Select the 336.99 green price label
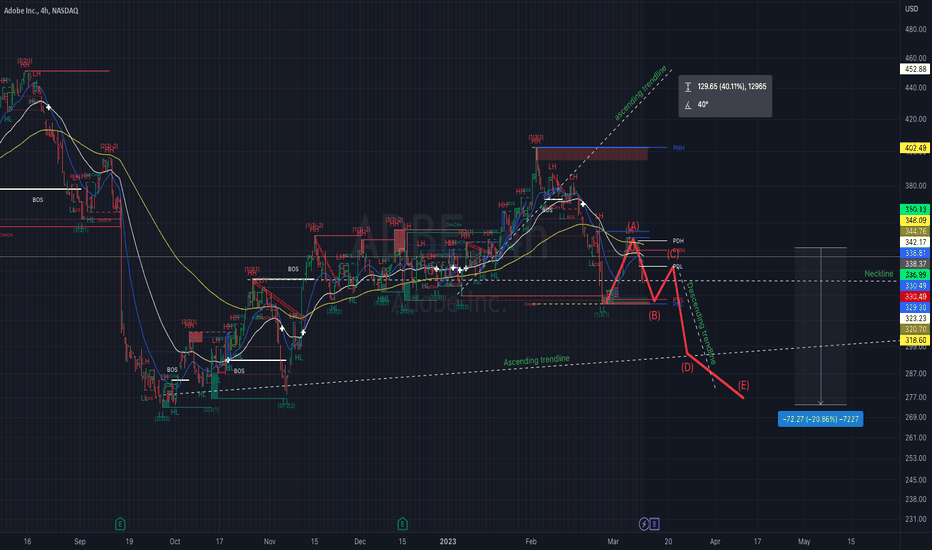 coord(915,275)
